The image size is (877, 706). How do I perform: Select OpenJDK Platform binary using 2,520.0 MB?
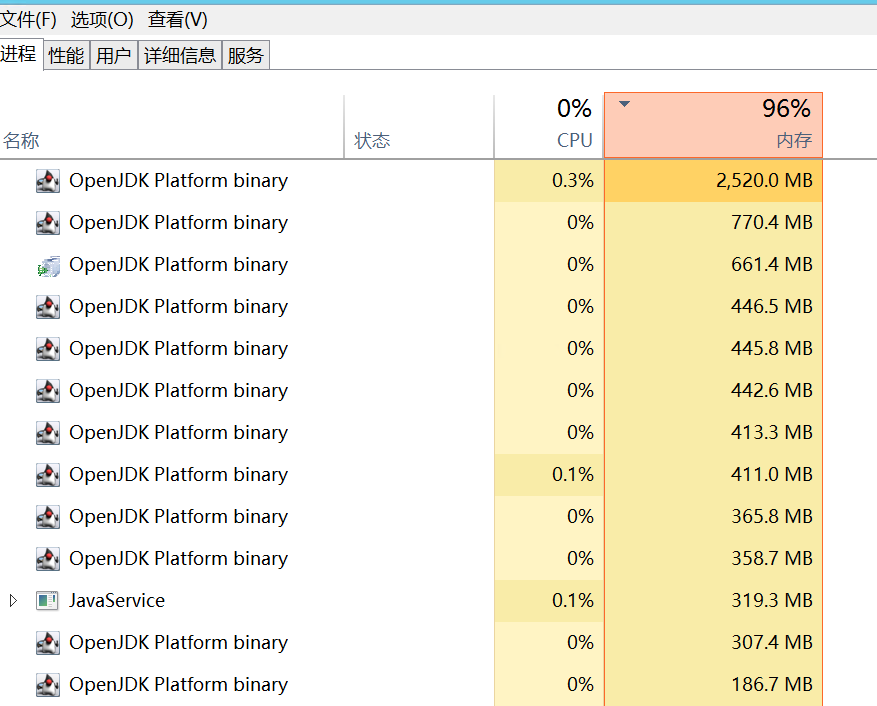178,181
